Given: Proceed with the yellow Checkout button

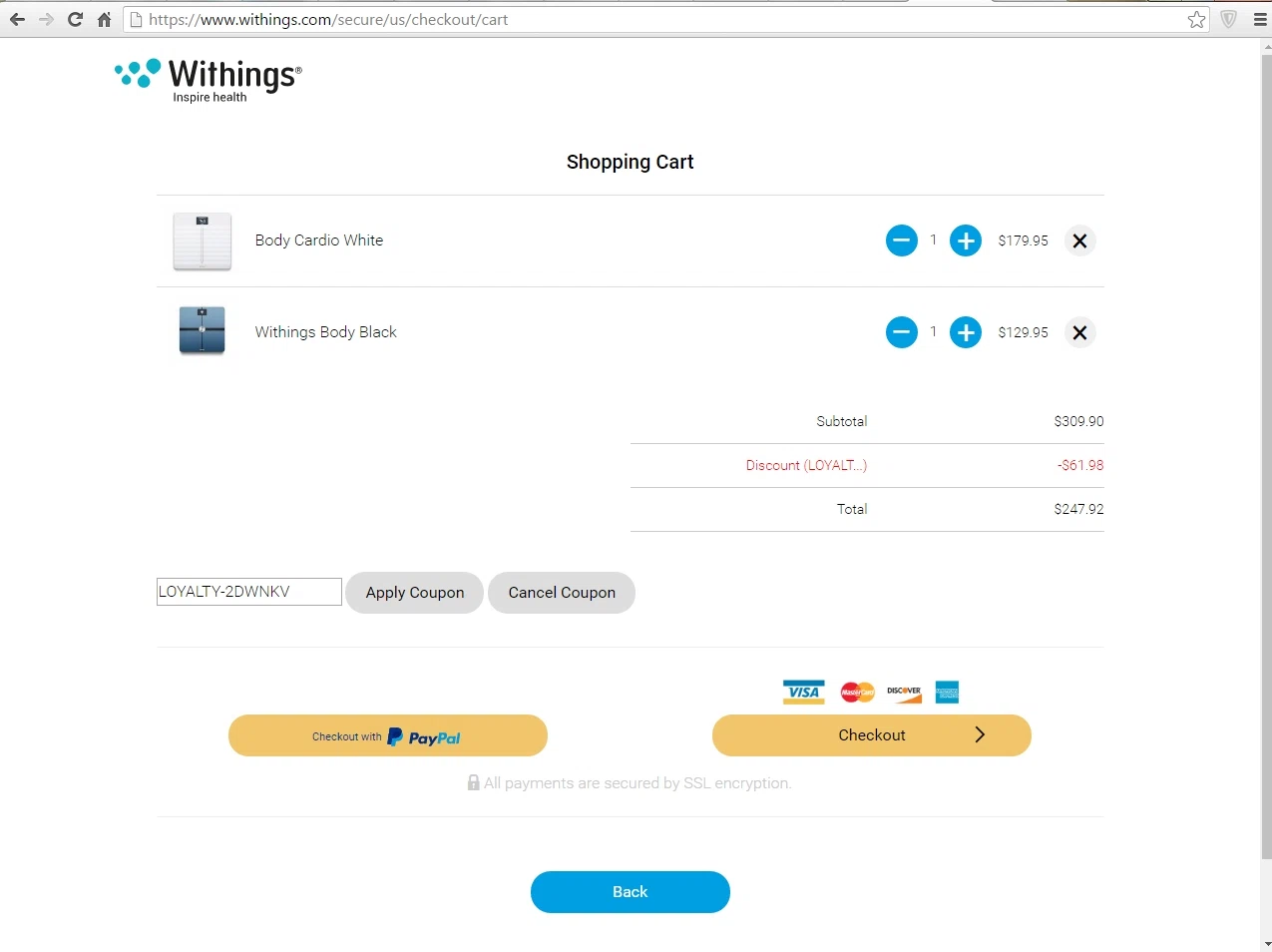Looking at the screenshot, I should 872,735.
